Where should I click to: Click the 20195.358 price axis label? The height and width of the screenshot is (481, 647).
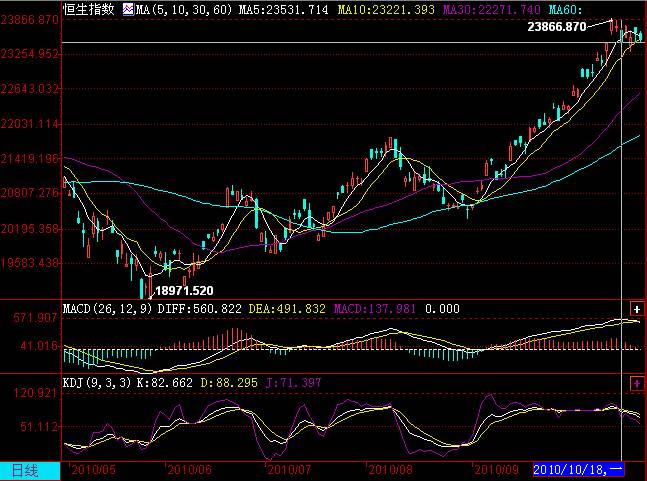click(x=30, y=229)
